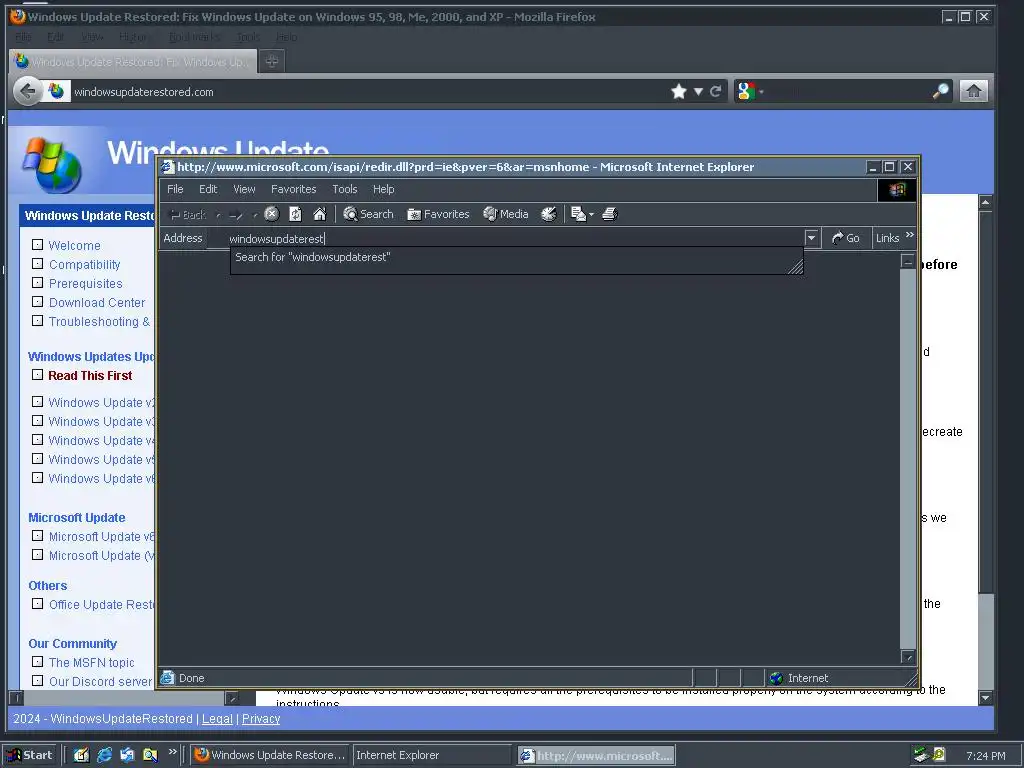Expand the Links toolbar chevron in IE

pyautogui.click(x=910, y=235)
